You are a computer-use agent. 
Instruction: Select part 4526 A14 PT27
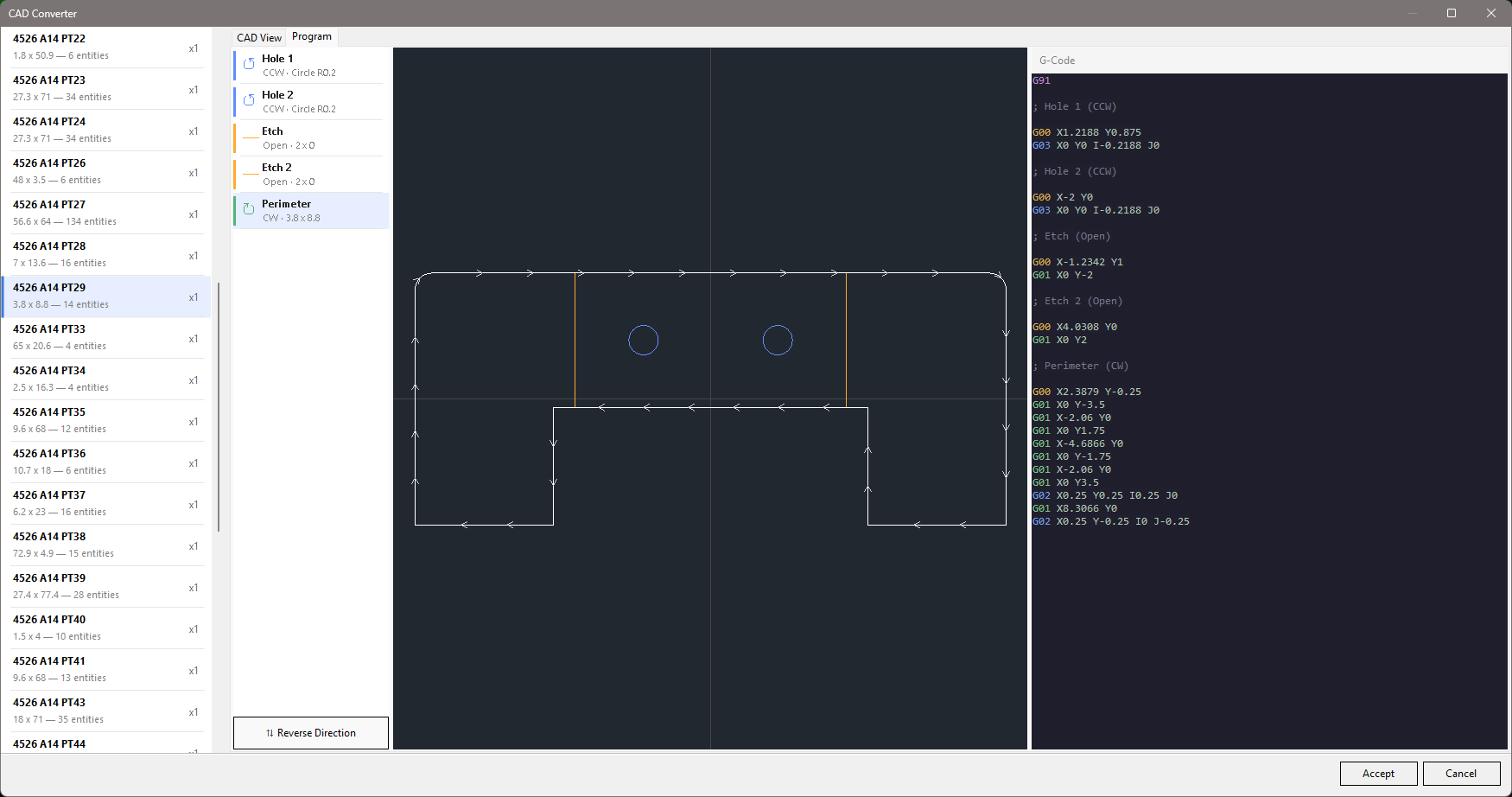[104, 213]
